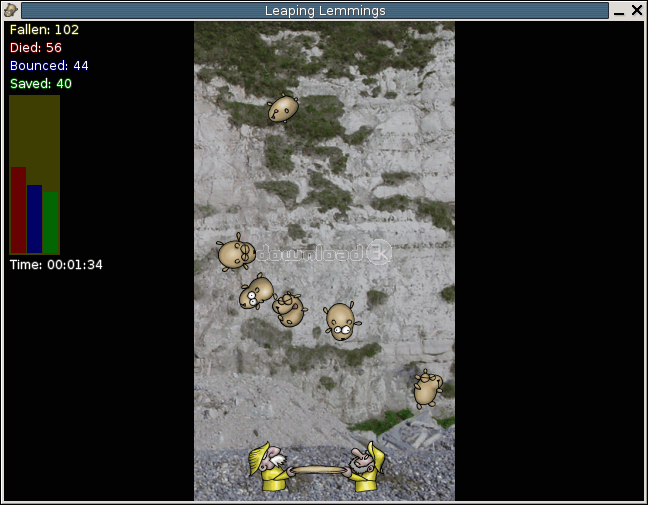This screenshot has width=648, height=505.
Task: Click the lemming icon in title bar
Action: (10, 10)
